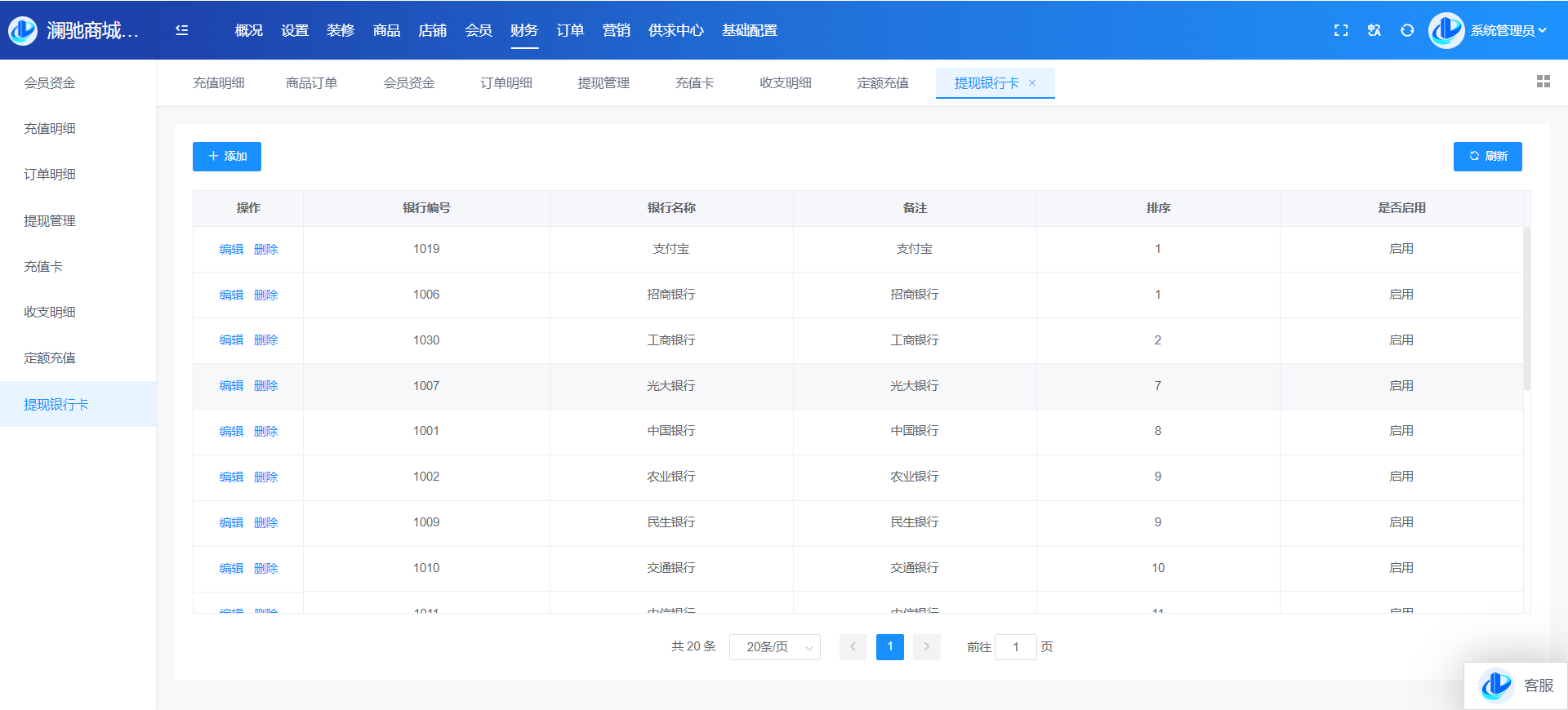Click the header refresh circle icon
Image resolution: width=1568 pixels, height=710 pixels.
[x=1407, y=30]
